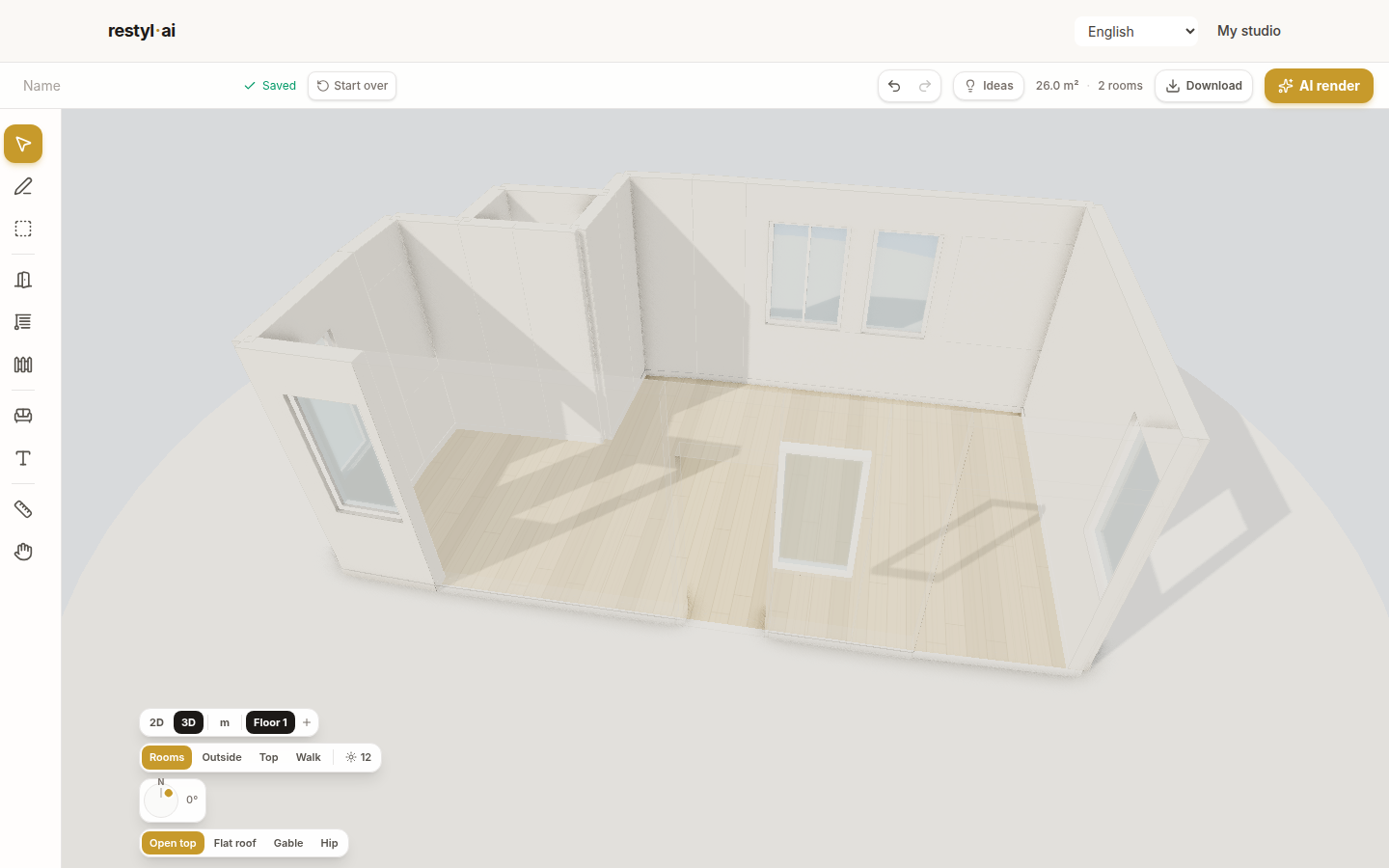Select the stairs tool icon
This screenshot has width=1389, height=868.
(x=23, y=322)
